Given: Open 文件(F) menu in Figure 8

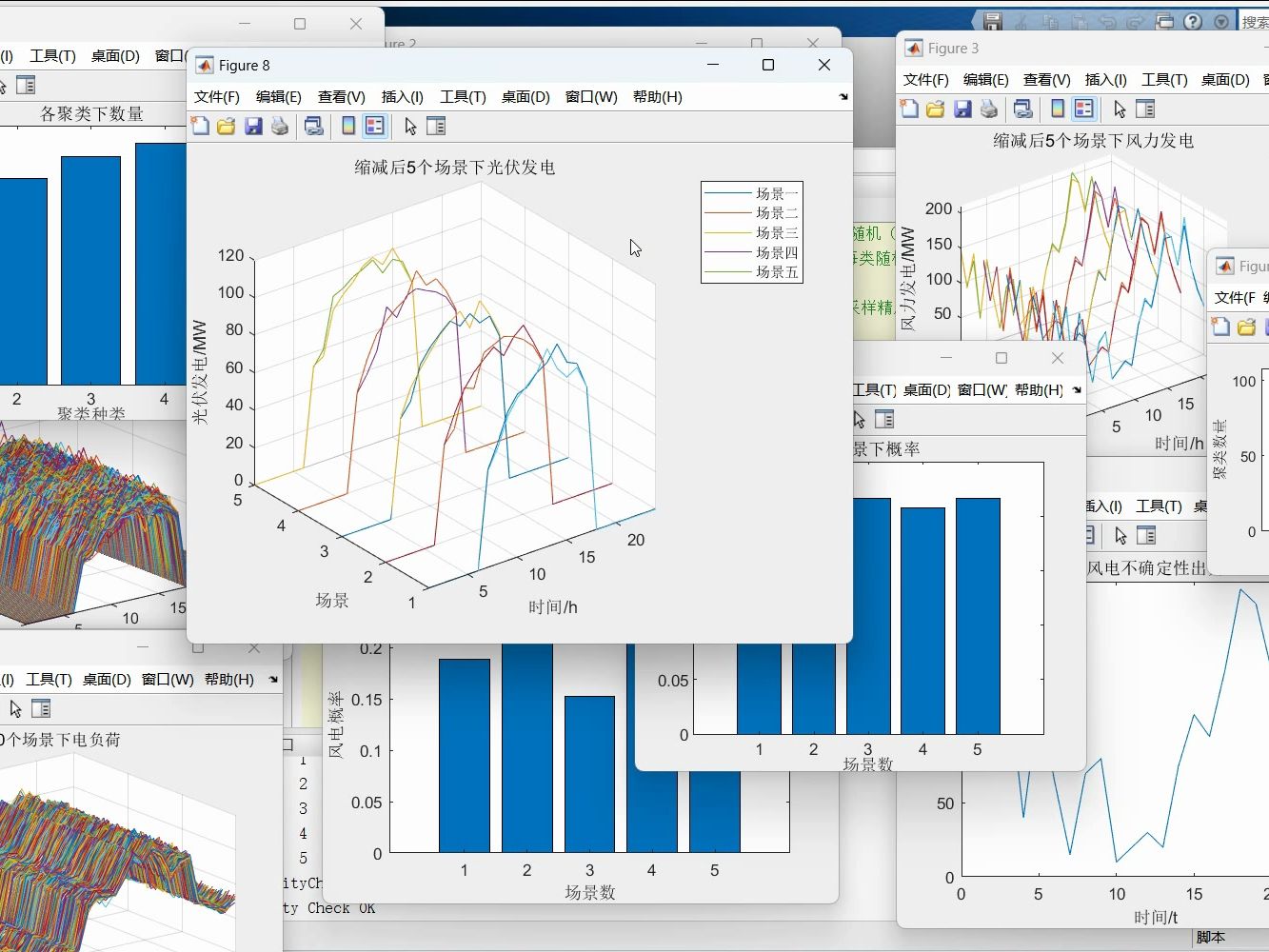Looking at the screenshot, I should [x=217, y=97].
